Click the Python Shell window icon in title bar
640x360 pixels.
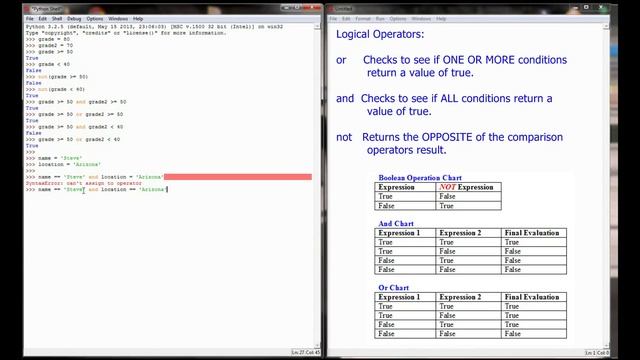coord(27,9)
